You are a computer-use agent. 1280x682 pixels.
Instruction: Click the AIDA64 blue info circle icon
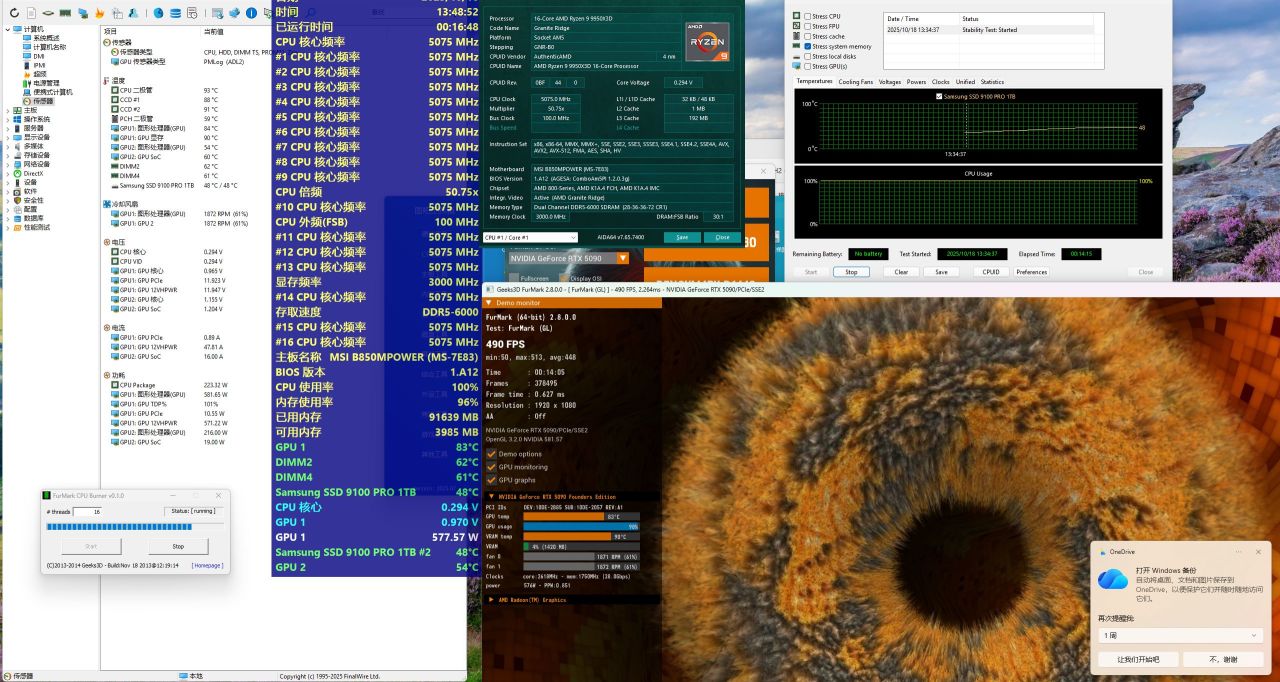251,13
